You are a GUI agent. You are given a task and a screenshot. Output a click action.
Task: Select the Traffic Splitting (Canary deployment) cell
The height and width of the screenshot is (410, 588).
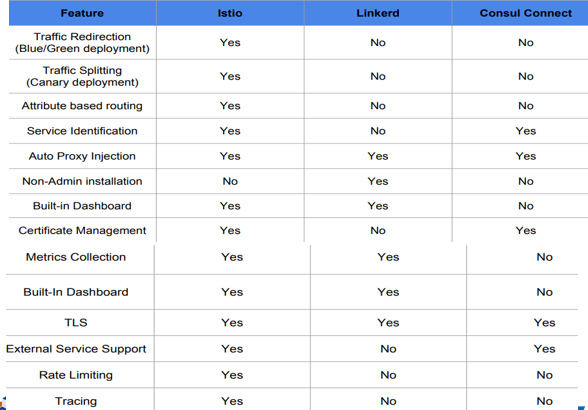(x=82, y=76)
